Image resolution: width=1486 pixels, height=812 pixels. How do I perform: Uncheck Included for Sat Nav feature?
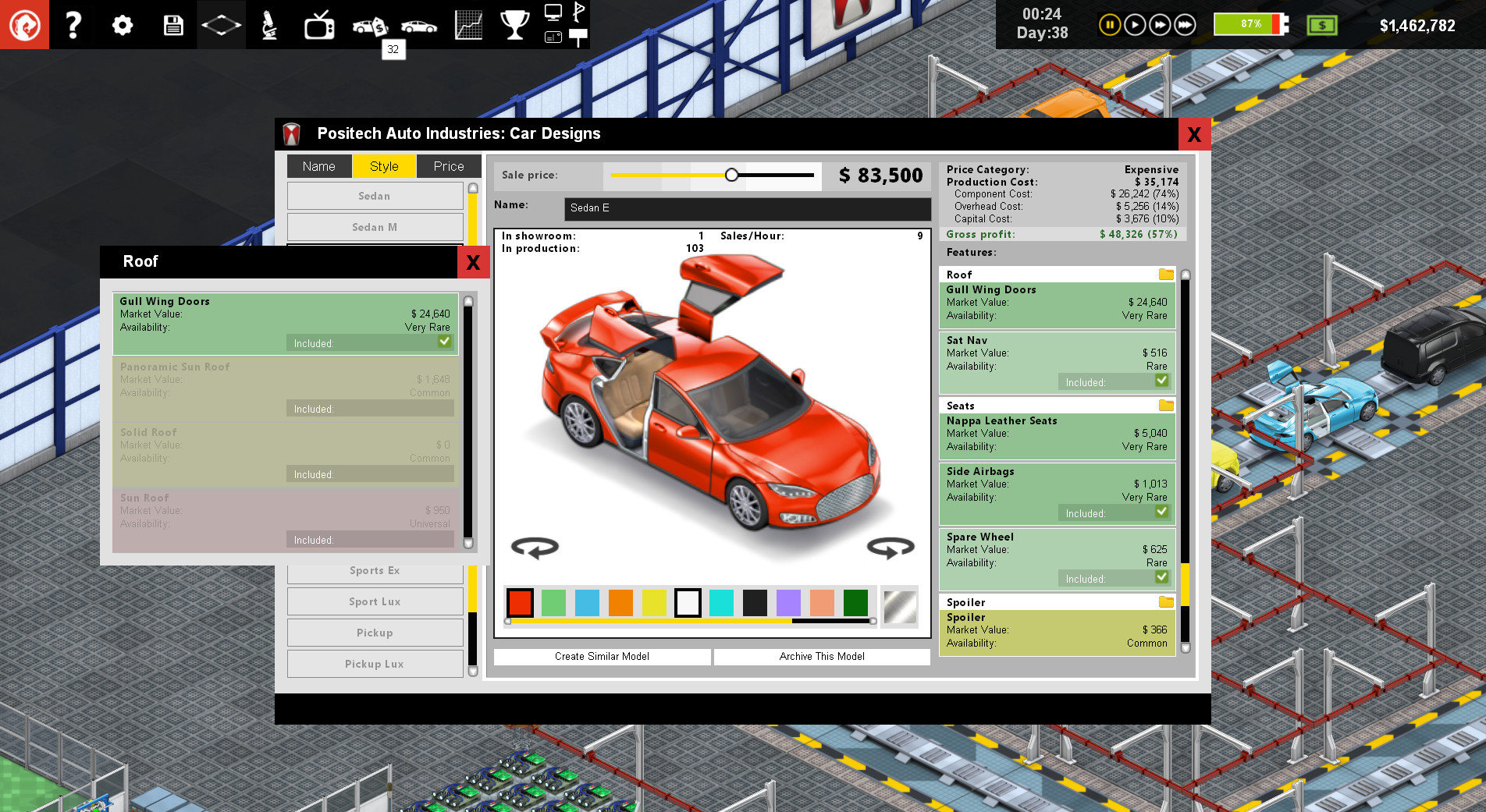tap(1162, 381)
